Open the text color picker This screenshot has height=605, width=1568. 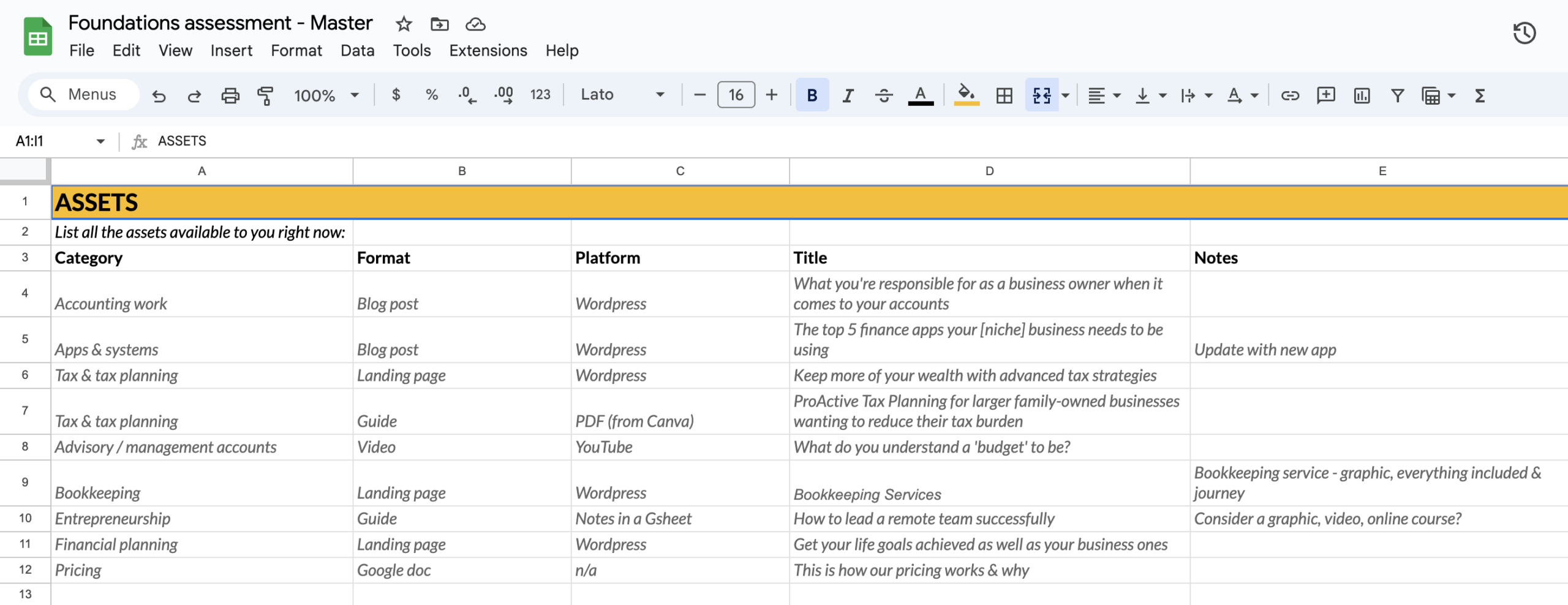921,95
